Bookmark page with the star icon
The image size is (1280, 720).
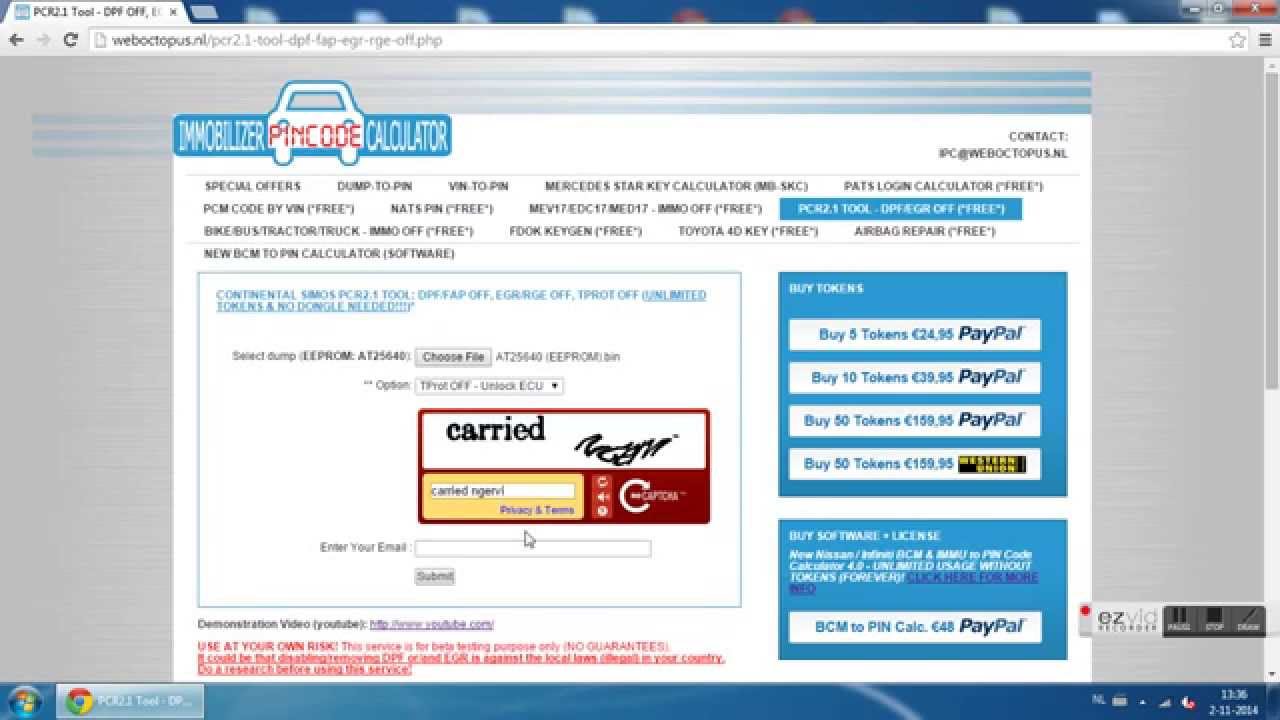[1237, 40]
